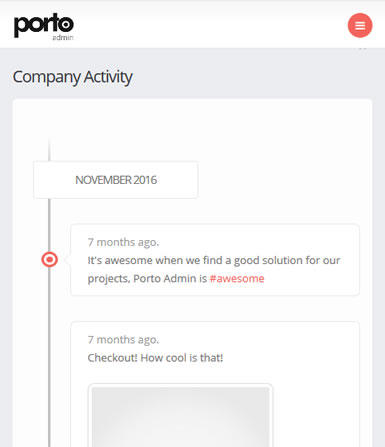Click the "It's awesome when we find" text line

coord(214,260)
